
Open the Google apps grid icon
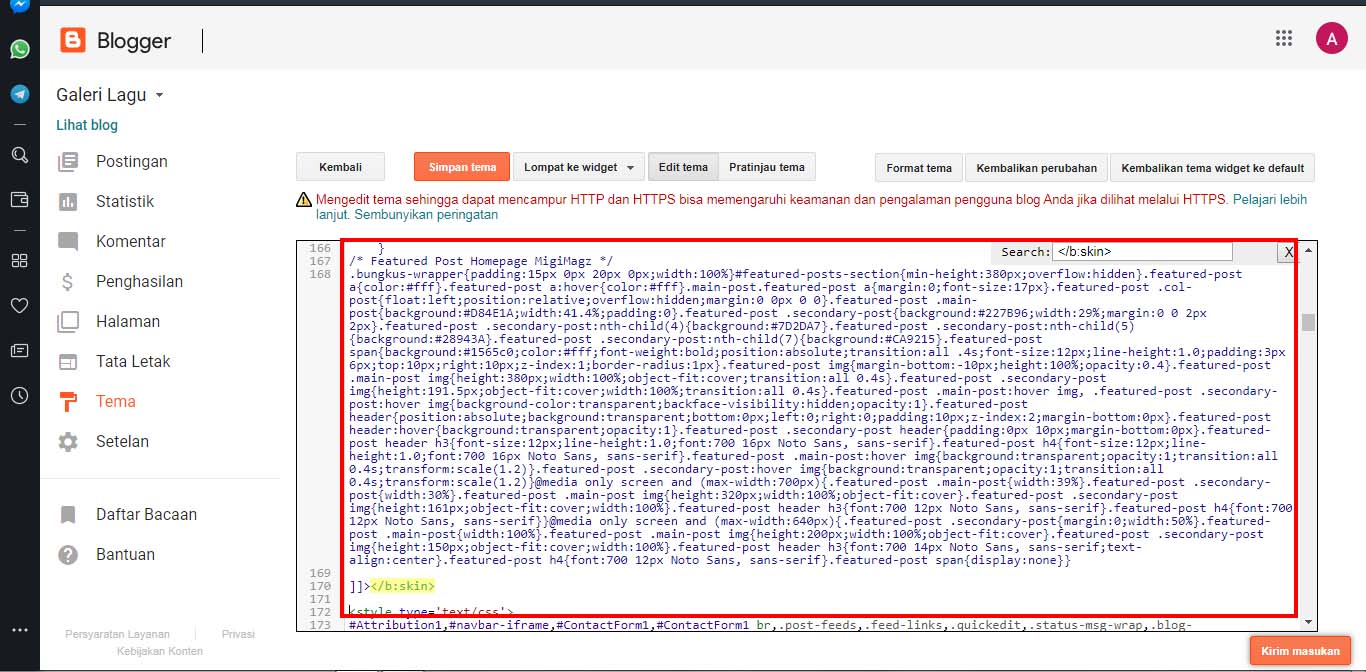(x=1284, y=38)
